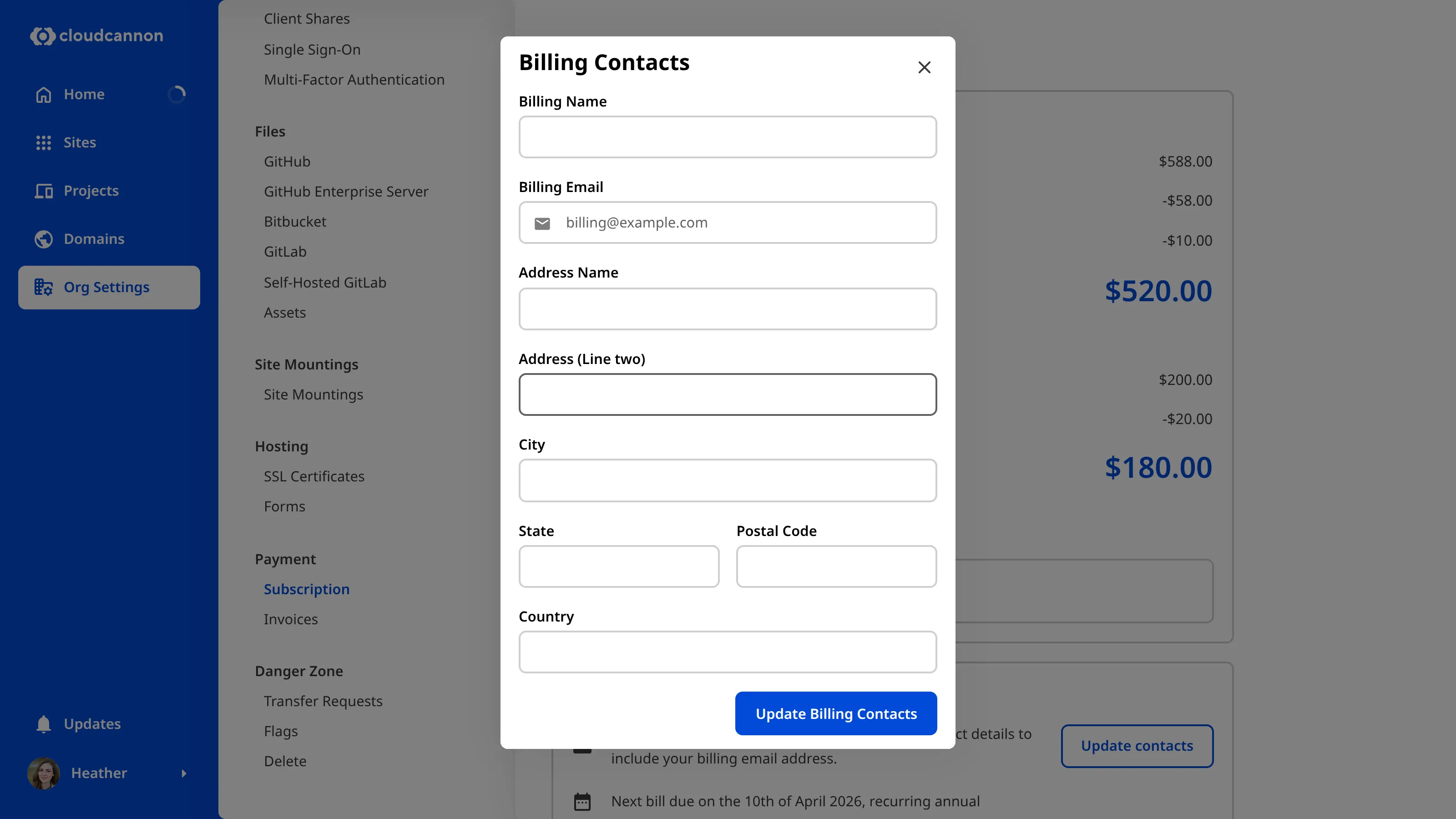Switch to the Invoices section
The height and width of the screenshot is (819, 1456).
(291, 619)
